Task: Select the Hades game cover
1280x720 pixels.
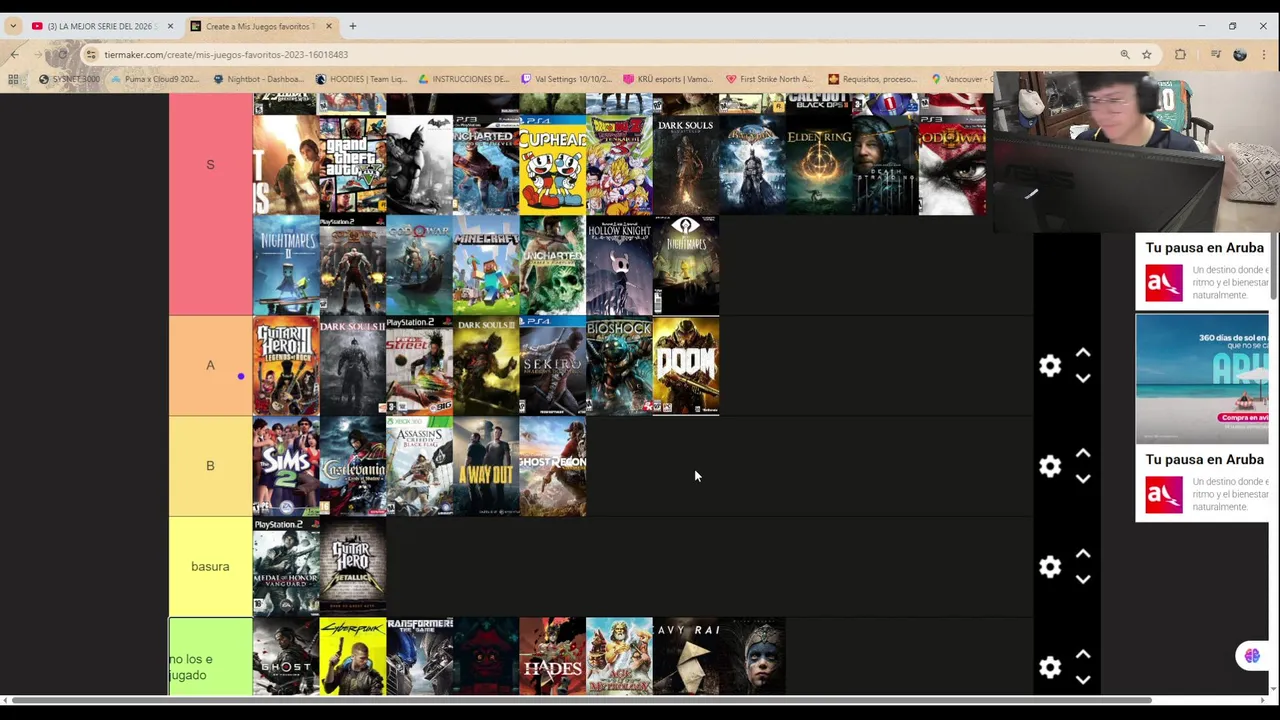Action: tap(552, 656)
